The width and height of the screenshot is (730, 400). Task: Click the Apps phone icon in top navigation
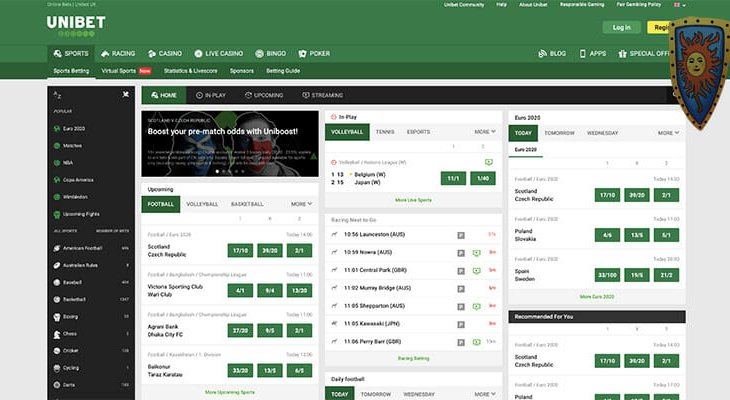click(582, 54)
